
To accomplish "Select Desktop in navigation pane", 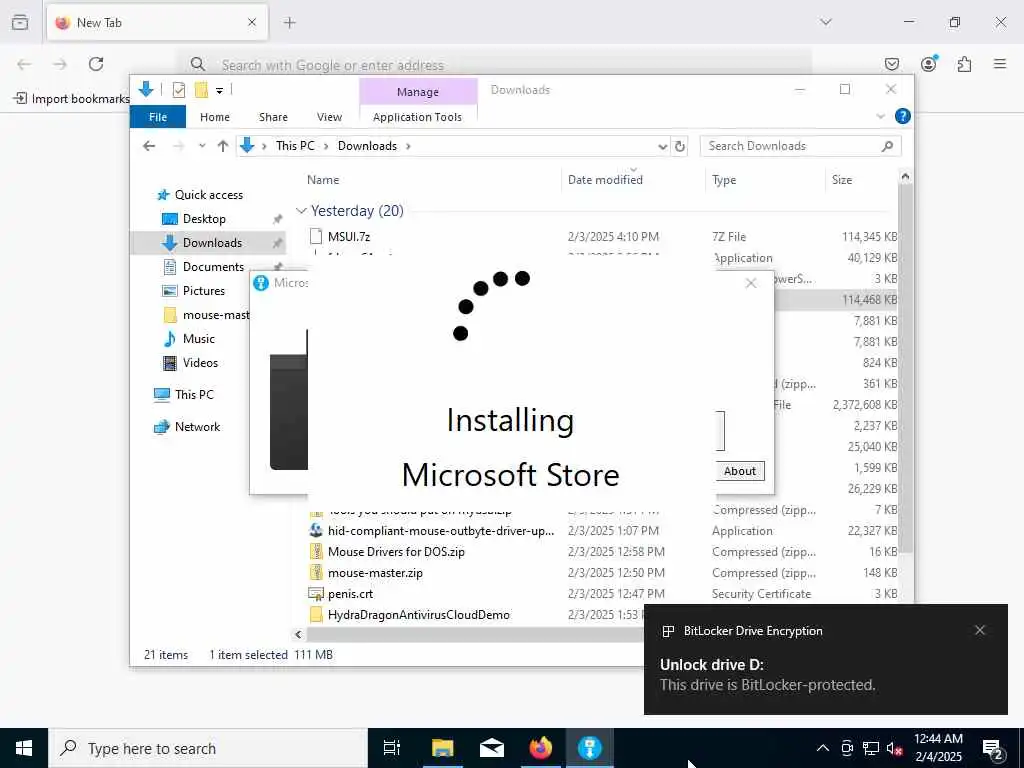I will tap(204, 219).
